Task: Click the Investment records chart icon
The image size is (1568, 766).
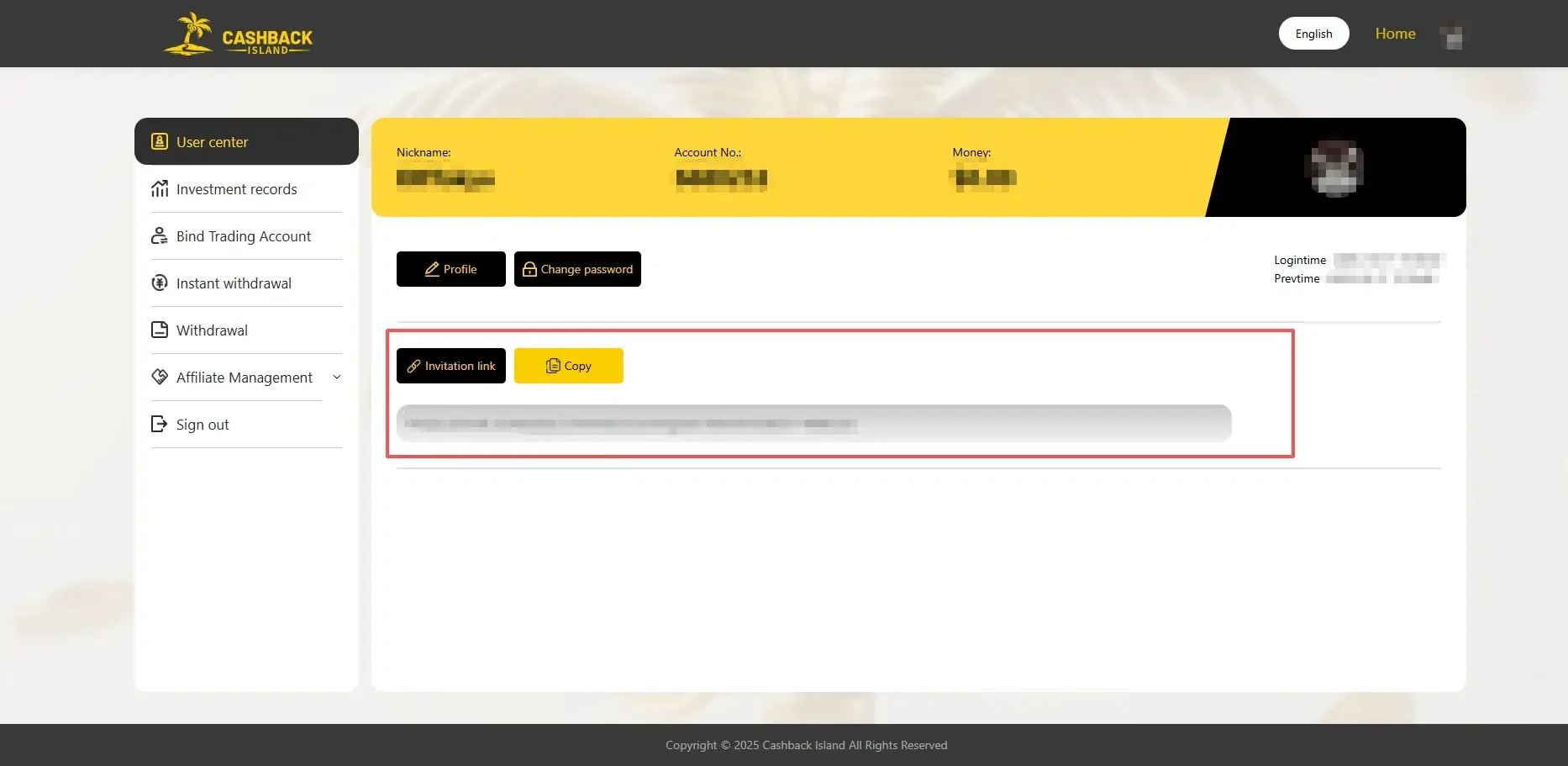Action: pos(160,189)
